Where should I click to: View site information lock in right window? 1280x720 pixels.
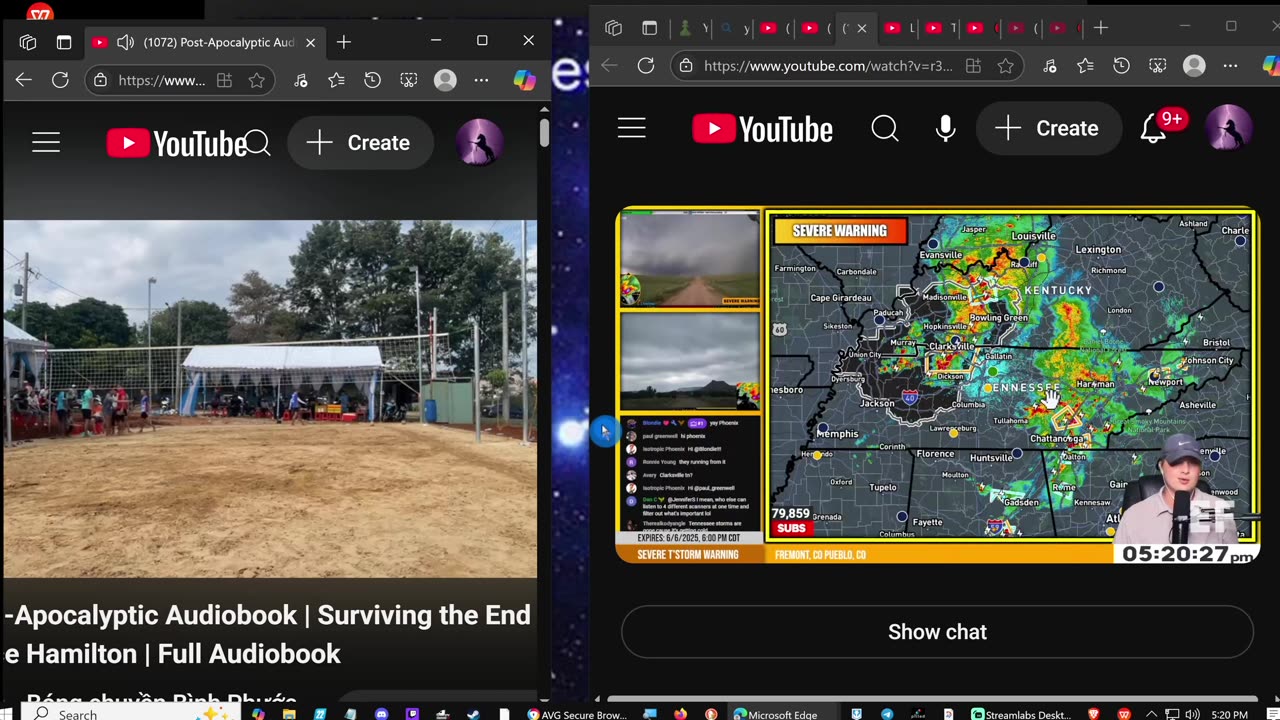tap(685, 66)
